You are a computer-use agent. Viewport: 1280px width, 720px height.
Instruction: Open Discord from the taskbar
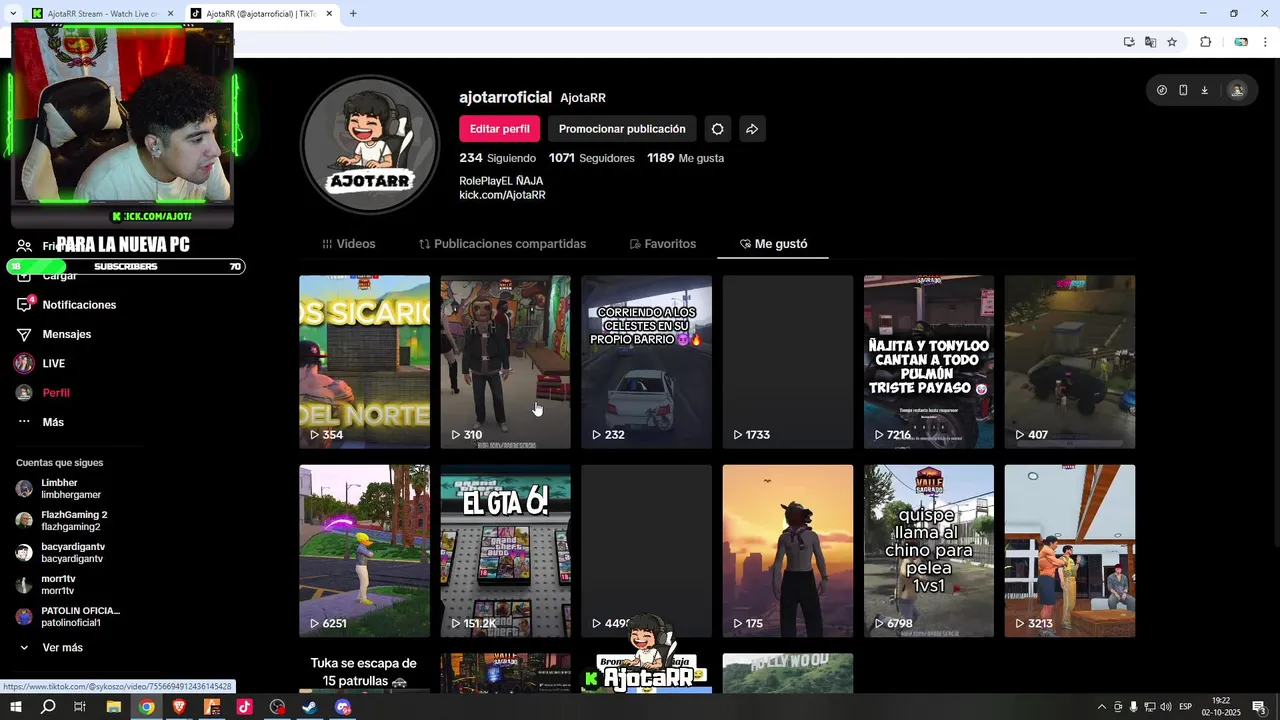click(343, 707)
